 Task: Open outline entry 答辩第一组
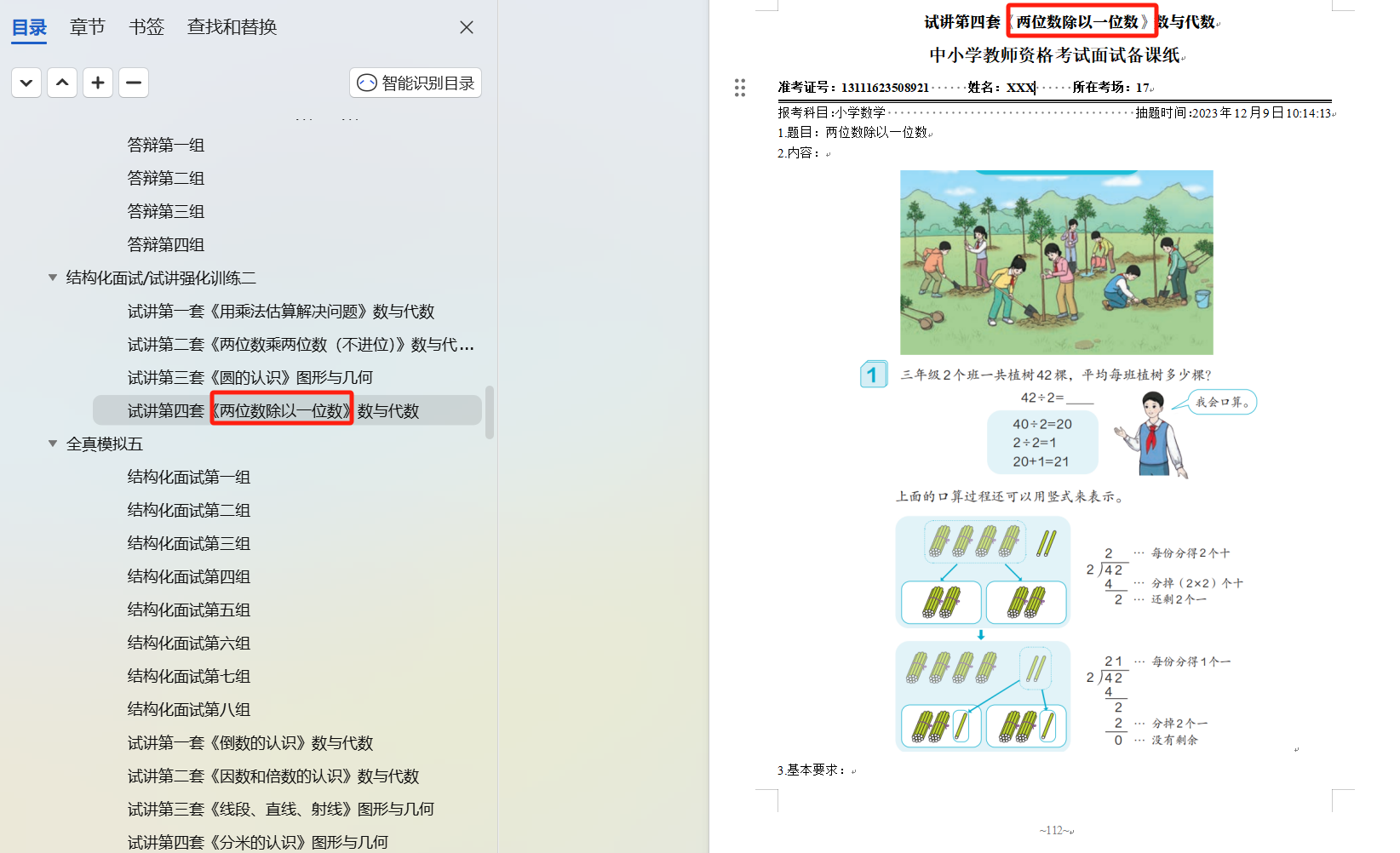pyautogui.click(x=165, y=145)
